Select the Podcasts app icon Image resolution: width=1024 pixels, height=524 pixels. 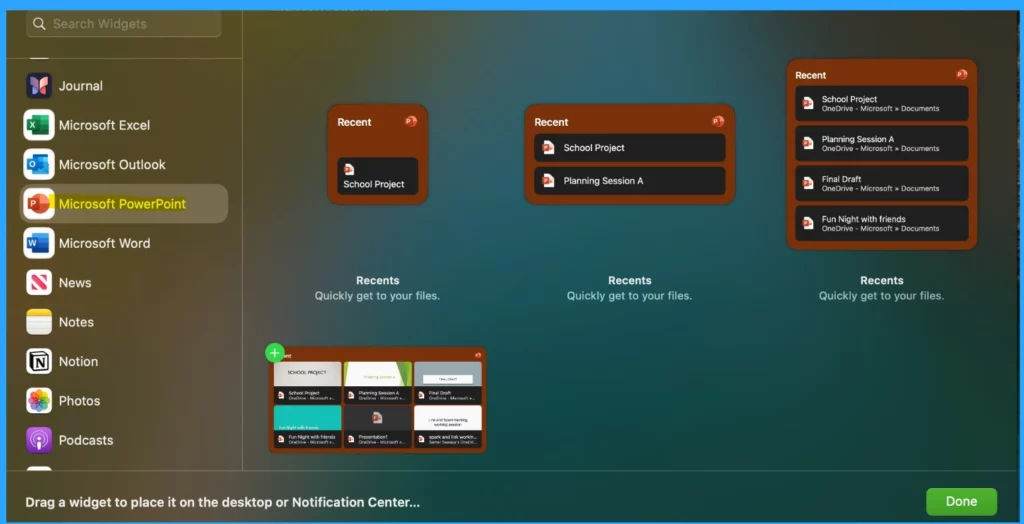(39, 440)
